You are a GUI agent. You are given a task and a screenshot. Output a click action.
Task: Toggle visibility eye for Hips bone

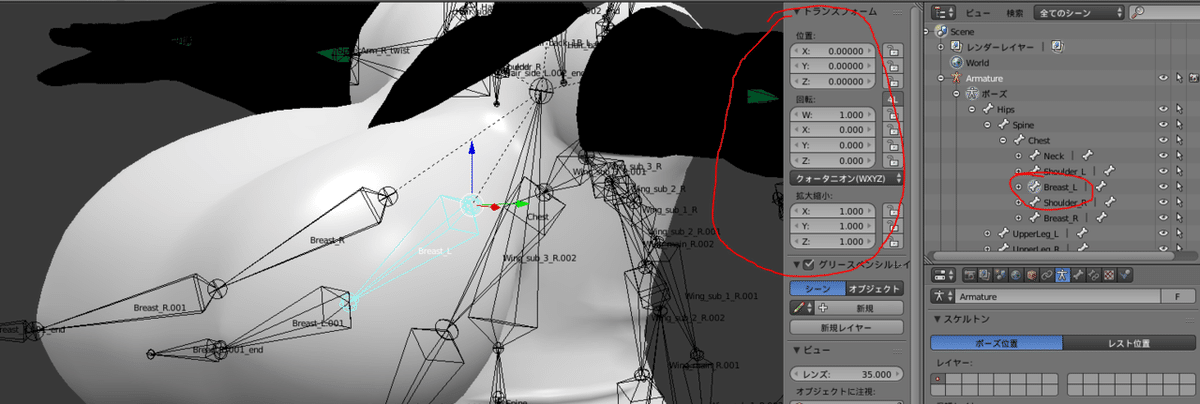click(1163, 109)
